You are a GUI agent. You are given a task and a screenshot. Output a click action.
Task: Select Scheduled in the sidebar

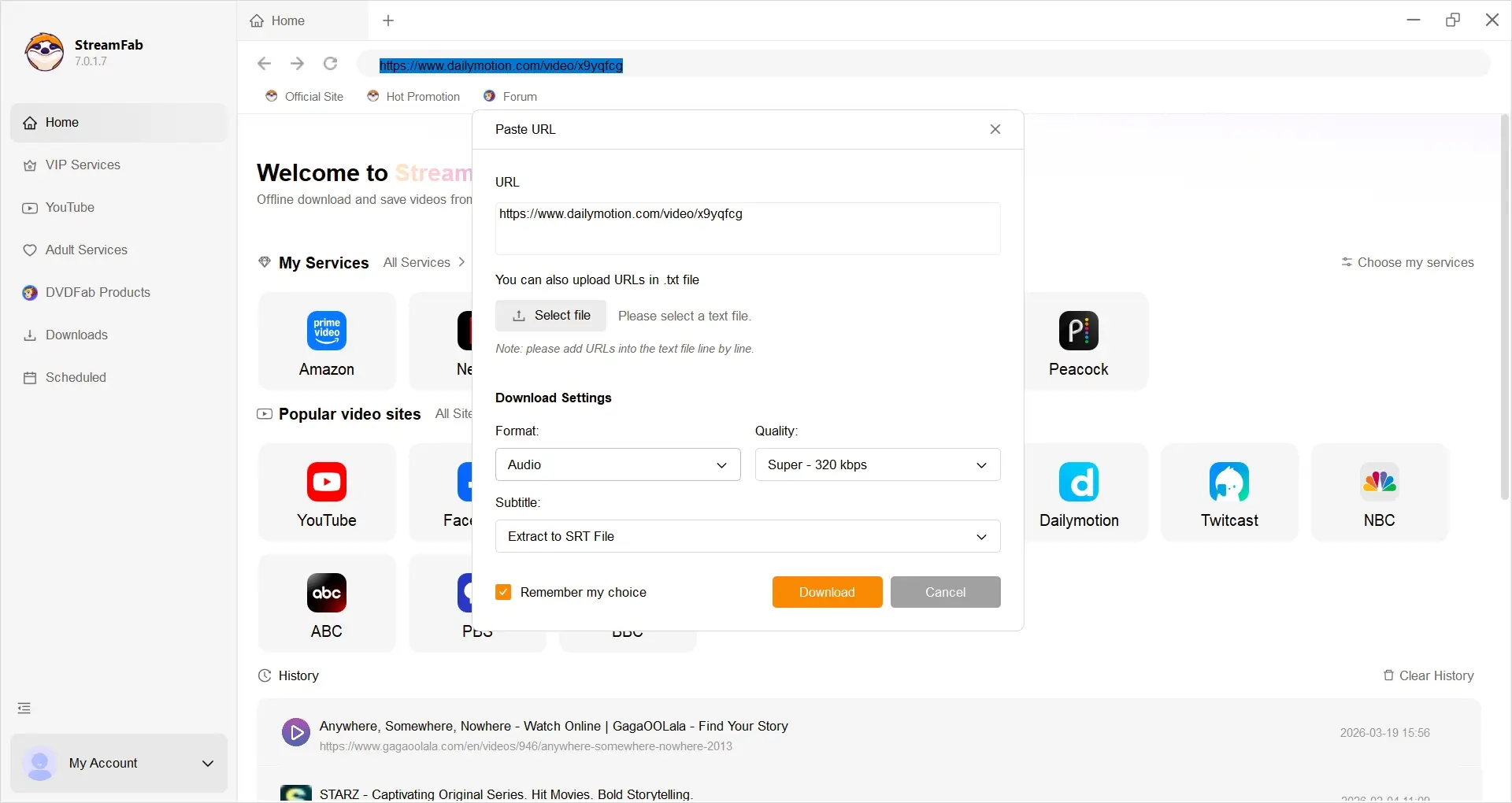click(119, 378)
